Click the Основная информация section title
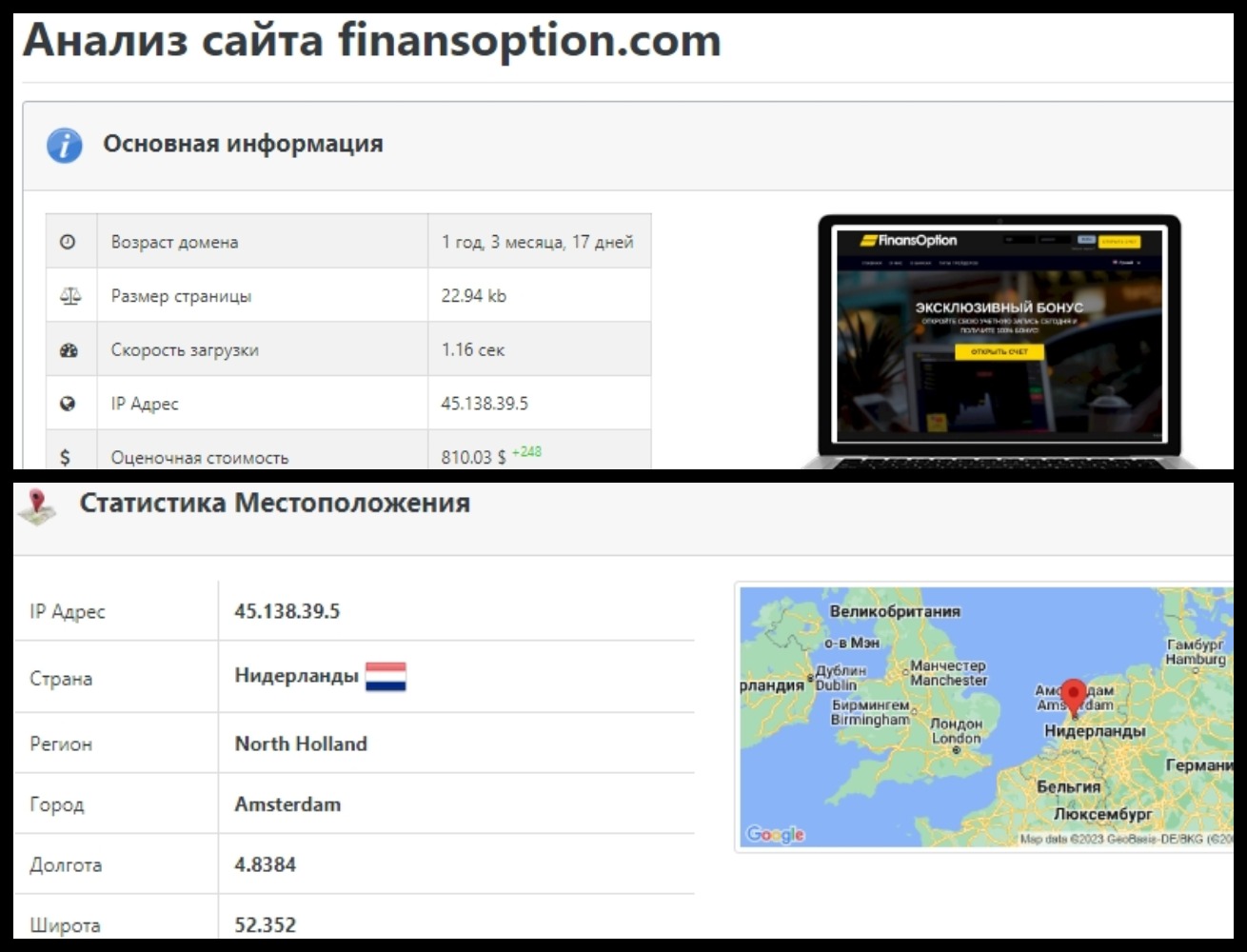Viewport: 1247px width, 952px height. point(243,144)
